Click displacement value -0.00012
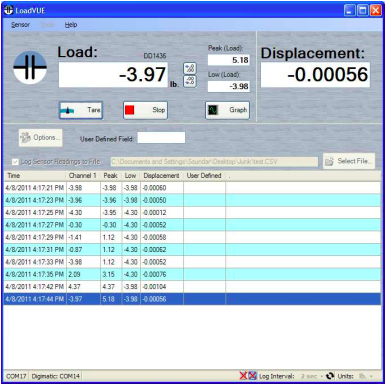 click(154, 213)
